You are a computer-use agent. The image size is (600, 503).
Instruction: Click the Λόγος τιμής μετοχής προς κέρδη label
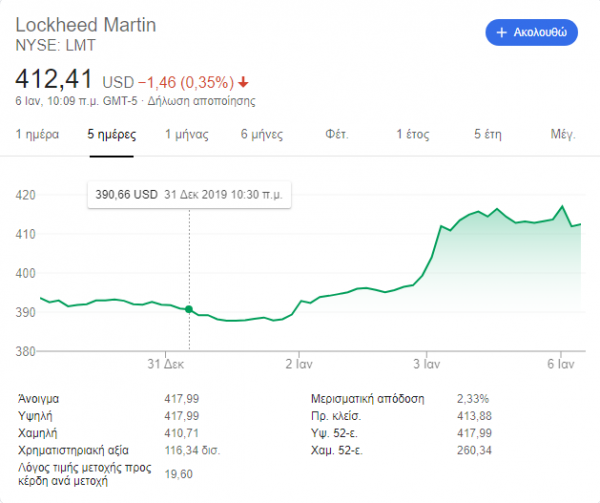85,474
